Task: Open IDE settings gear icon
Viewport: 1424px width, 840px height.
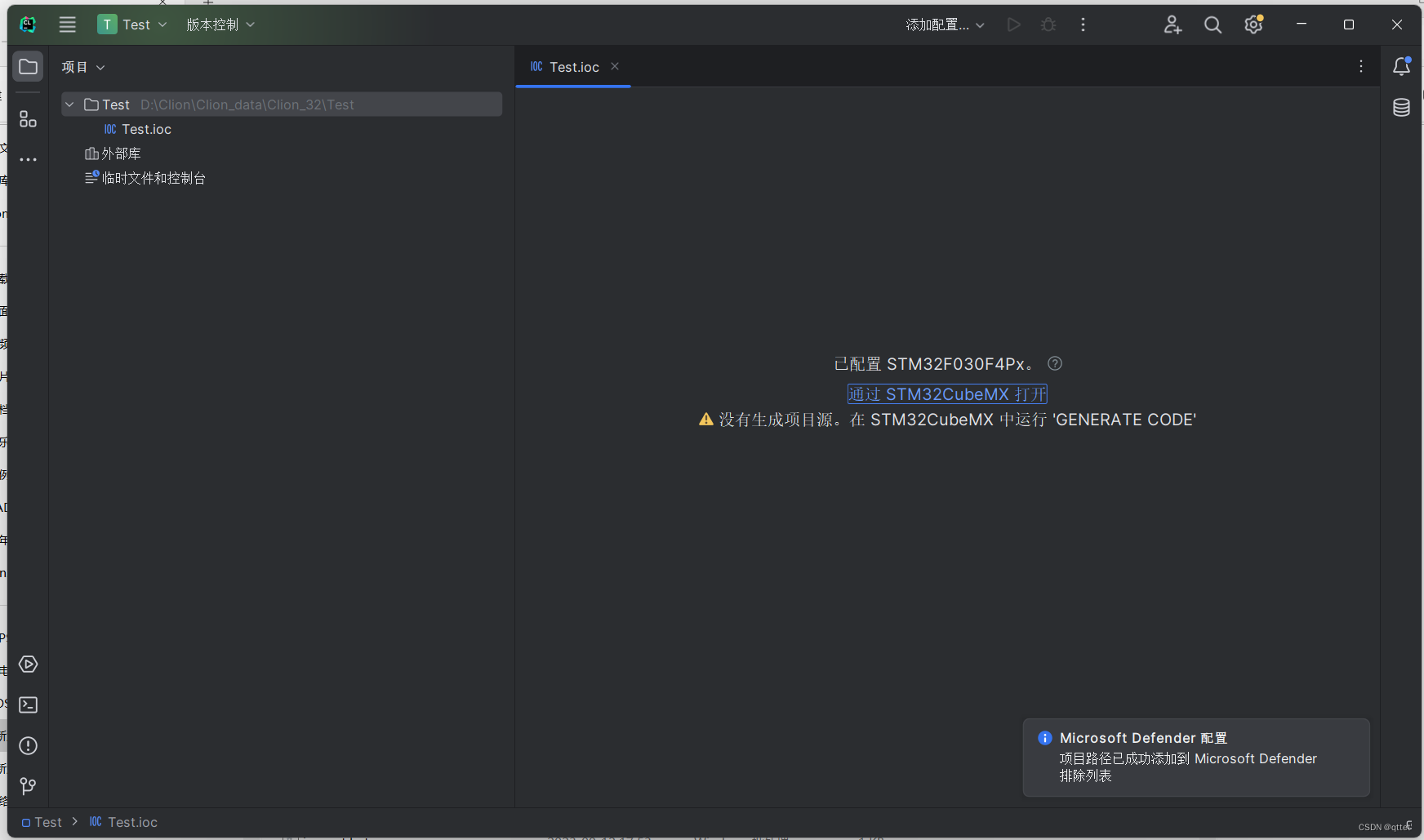Action: click(x=1254, y=24)
